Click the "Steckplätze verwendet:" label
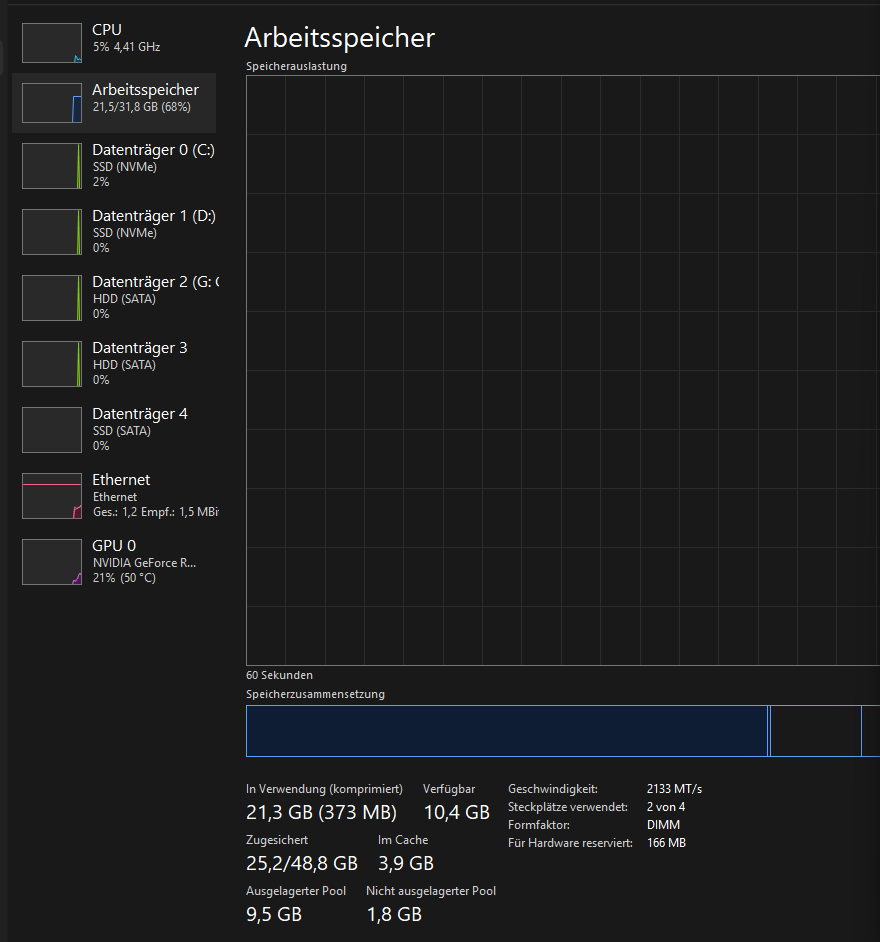Screen dimensions: 880x942 coord(568,807)
